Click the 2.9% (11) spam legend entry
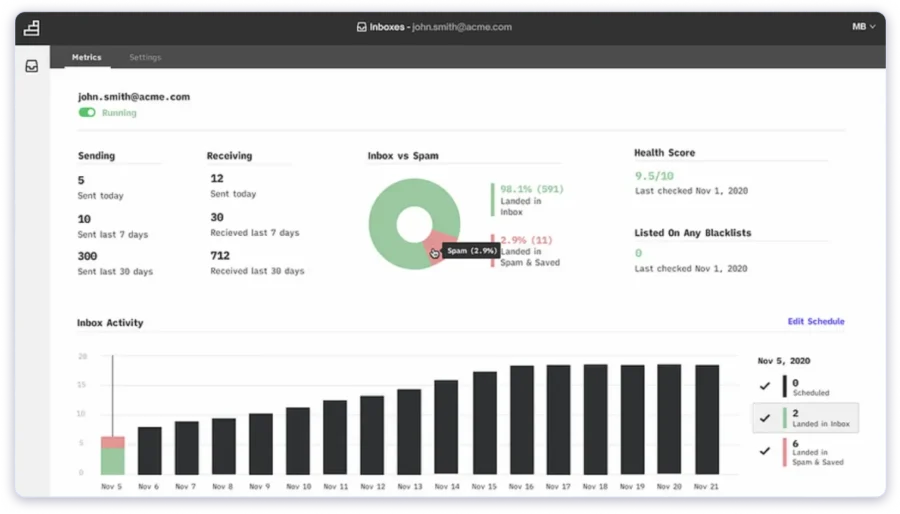Viewport: 900px width, 514px height. tap(526, 240)
